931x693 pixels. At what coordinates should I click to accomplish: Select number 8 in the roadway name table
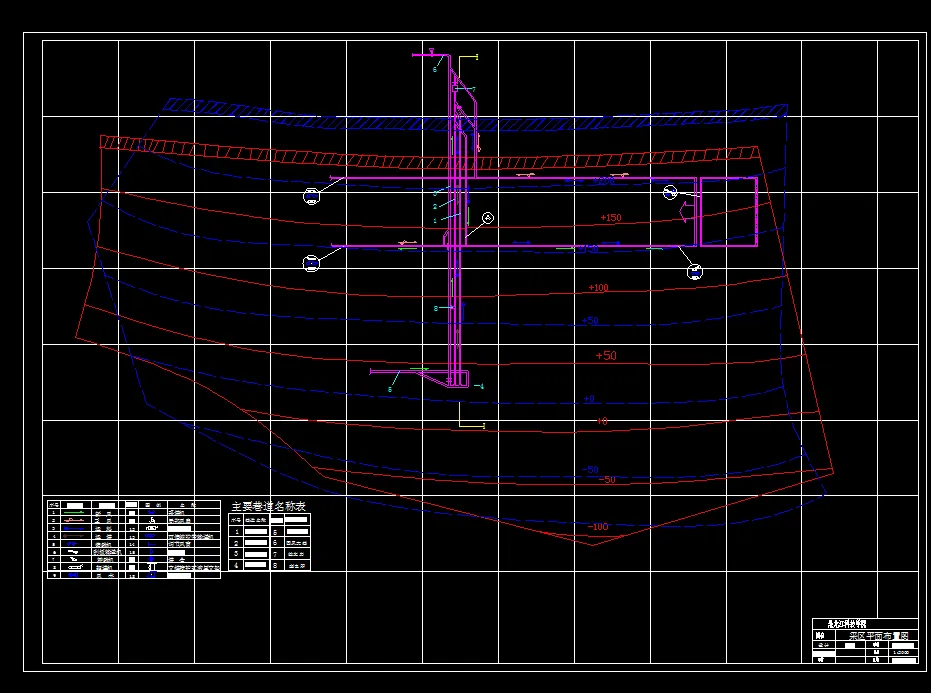(x=275, y=565)
